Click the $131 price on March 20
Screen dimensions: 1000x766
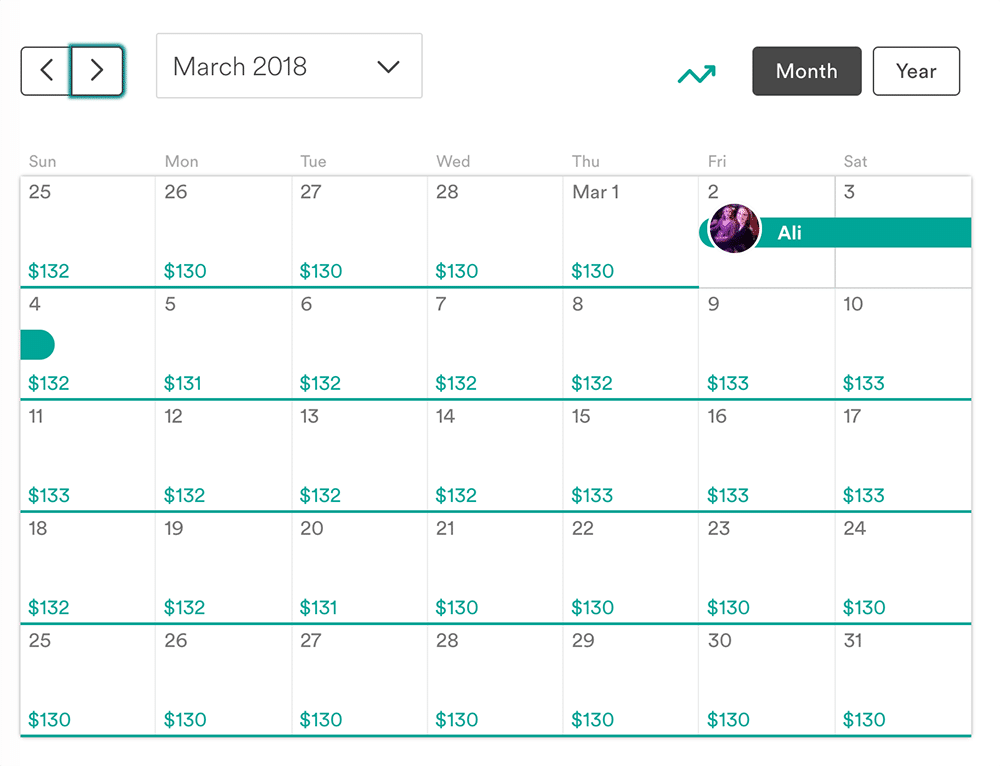pos(318,607)
